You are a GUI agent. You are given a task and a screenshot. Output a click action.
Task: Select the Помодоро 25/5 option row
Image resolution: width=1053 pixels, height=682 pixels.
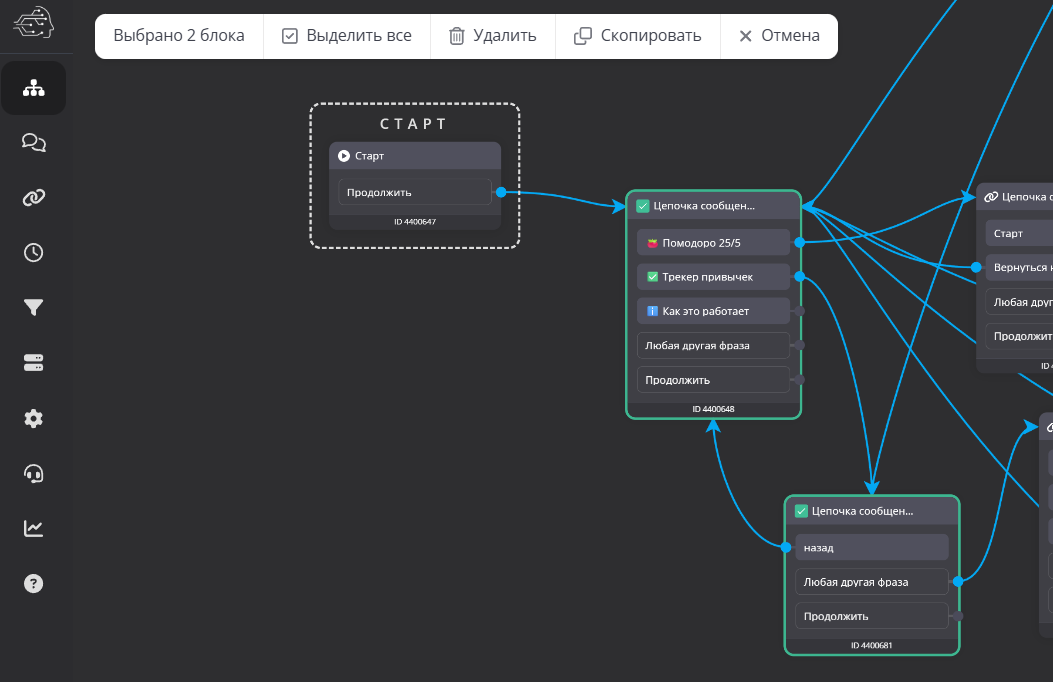(713, 242)
